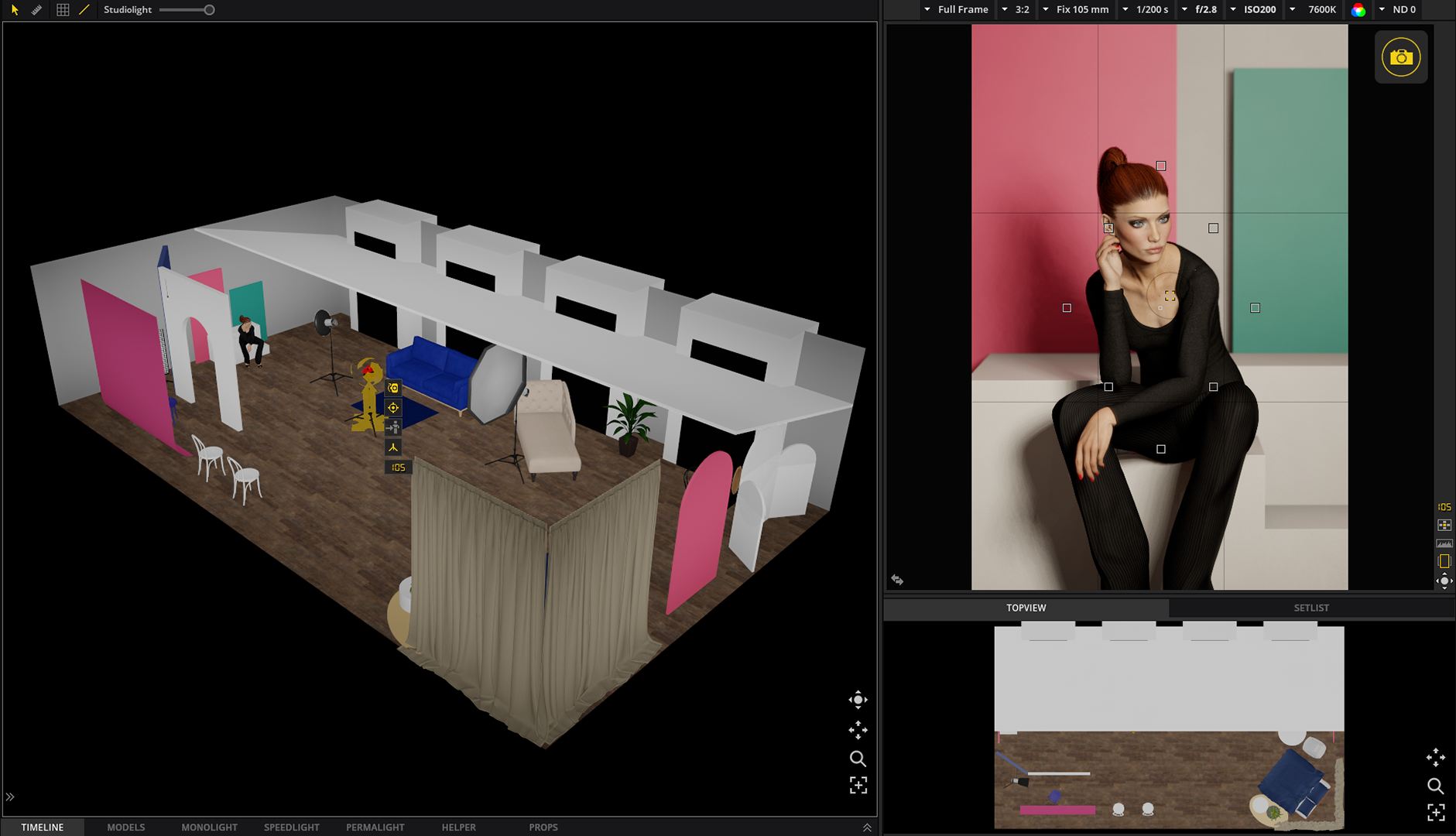Switch to the SETLIST tab

coord(1310,608)
